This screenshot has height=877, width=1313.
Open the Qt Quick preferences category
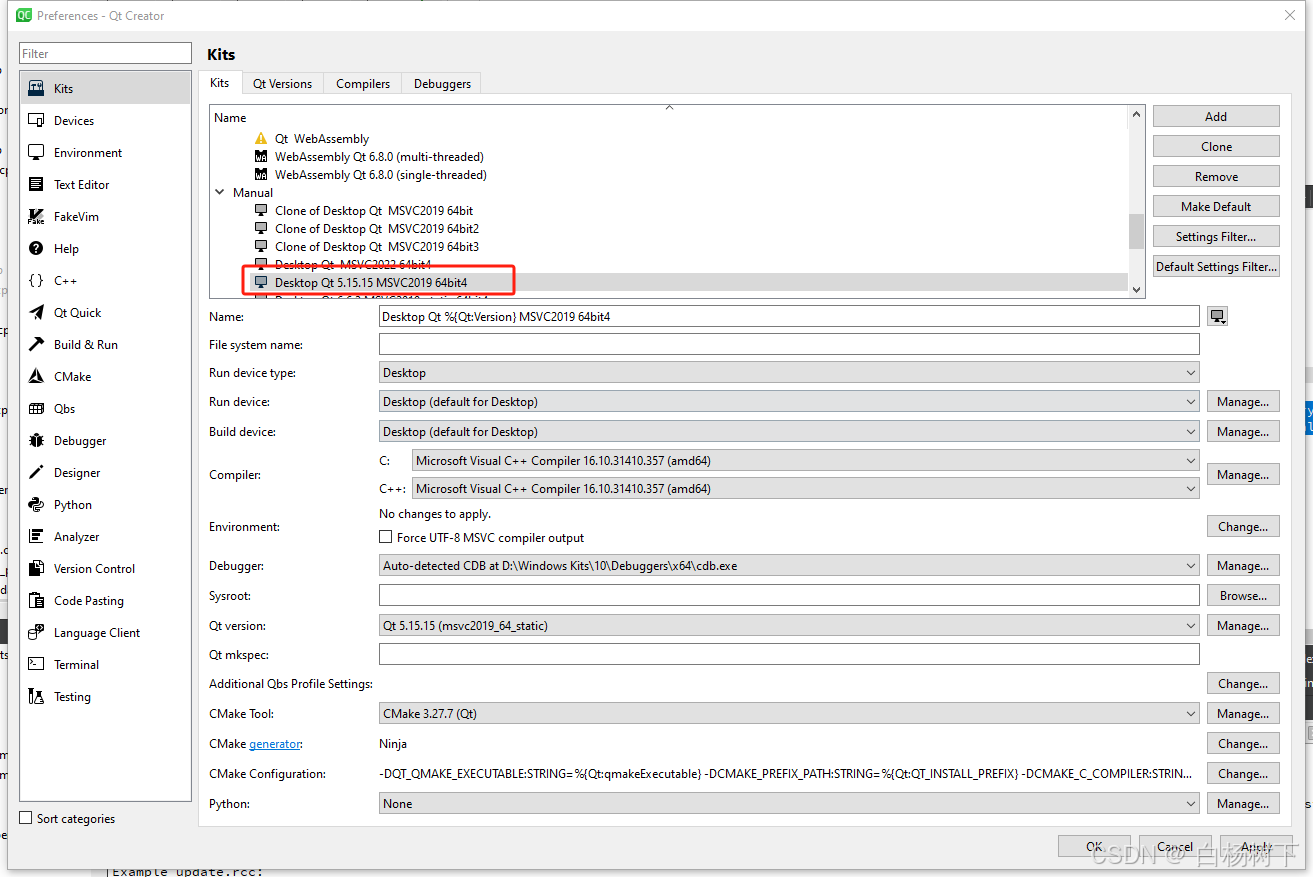pos(105,312)
